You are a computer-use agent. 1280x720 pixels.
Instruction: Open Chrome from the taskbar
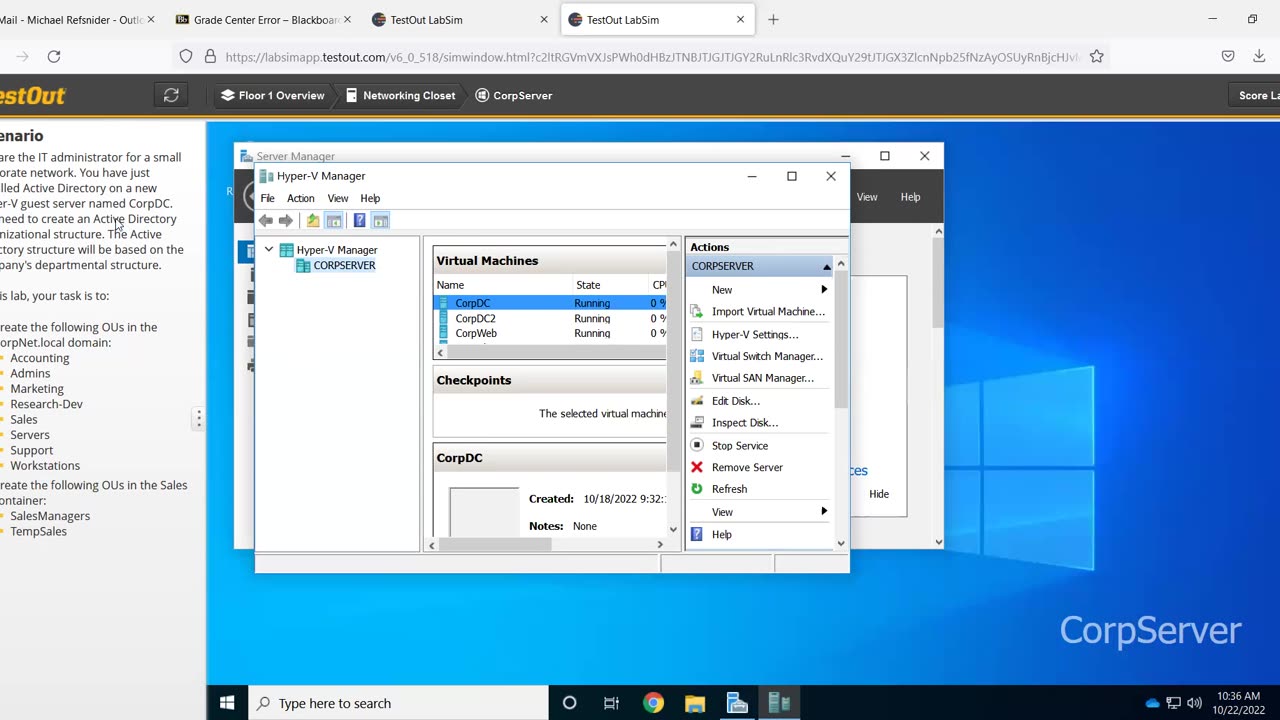(x=653, y=703)
